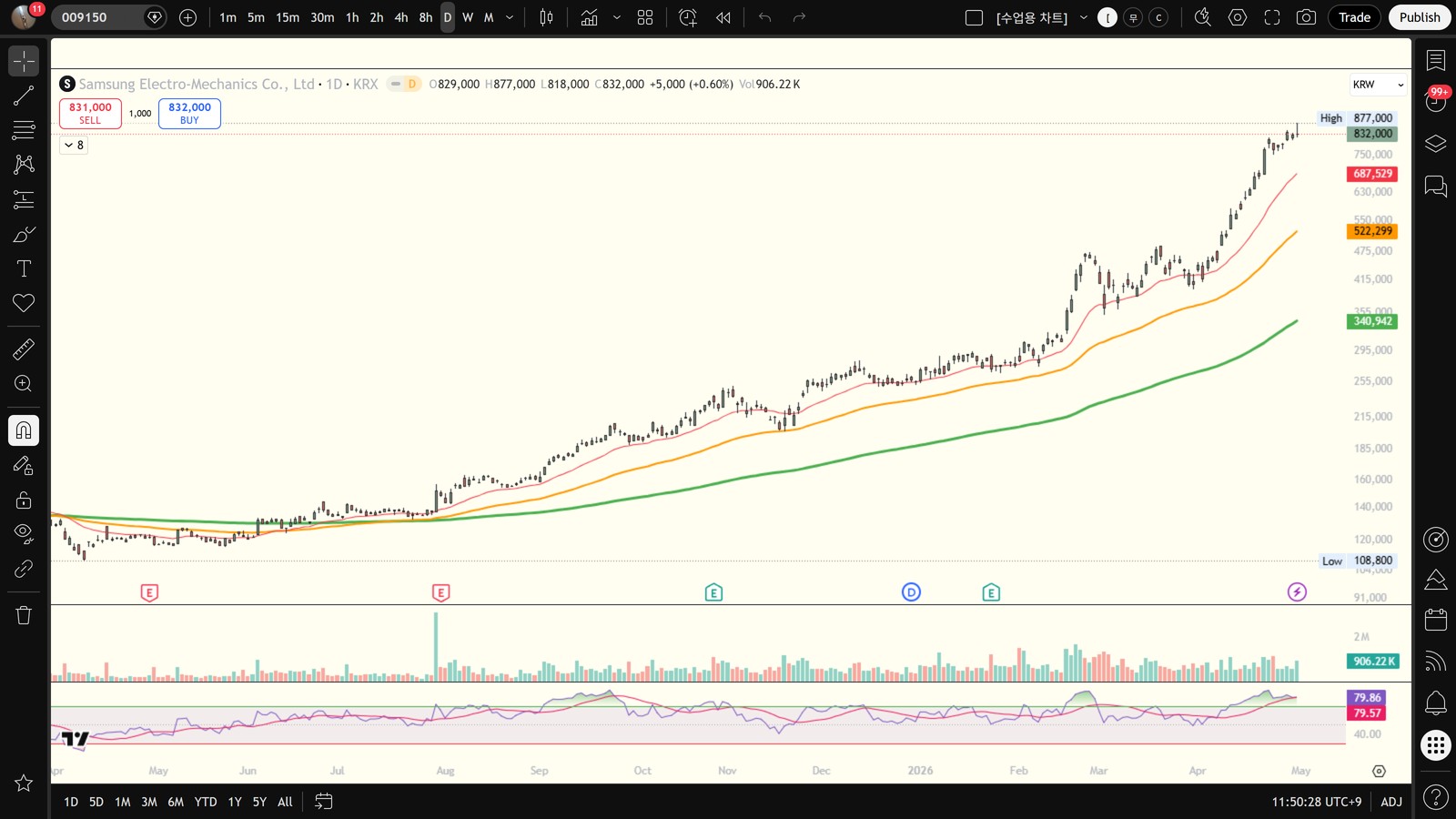
Task: Select the ruler measure tool
Action: click(24, 349)
